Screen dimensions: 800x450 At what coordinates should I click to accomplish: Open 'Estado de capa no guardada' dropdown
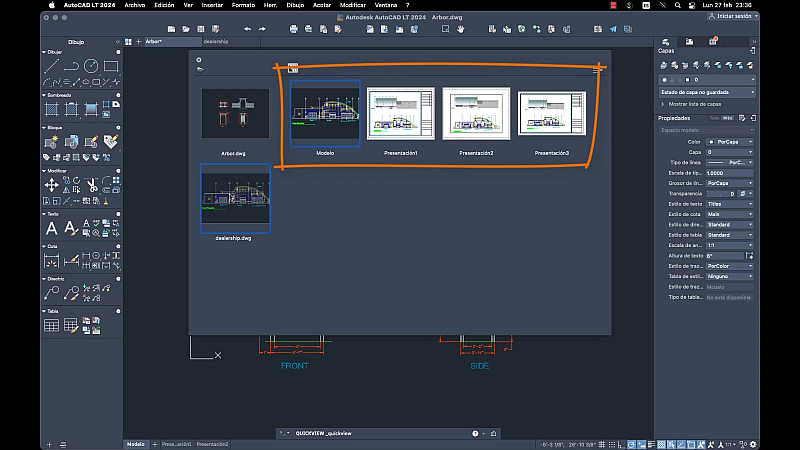click(x=707, y=92)
